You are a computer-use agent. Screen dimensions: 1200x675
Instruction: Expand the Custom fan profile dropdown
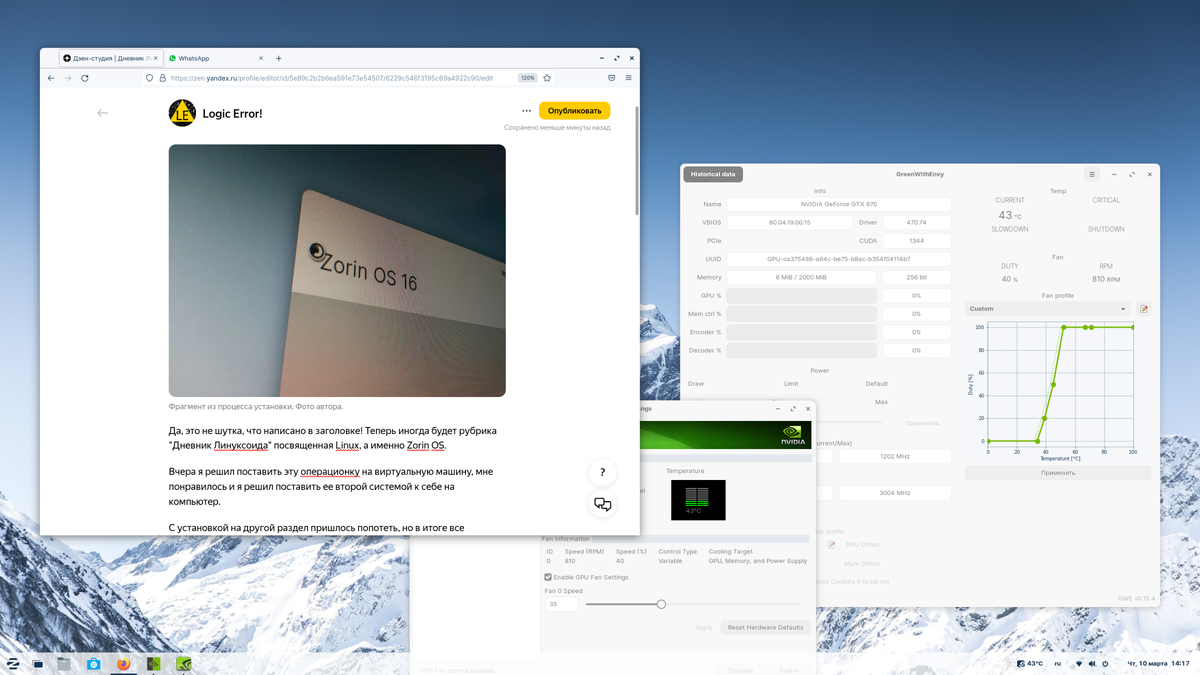pos(1047,309)
